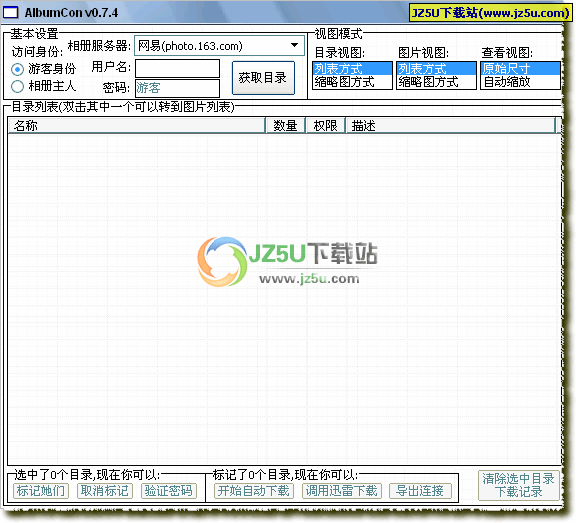This screenshot has width=576, height=523.
Task: Choose 缩略图方式 in 目录视图 list
Action: 352,82
